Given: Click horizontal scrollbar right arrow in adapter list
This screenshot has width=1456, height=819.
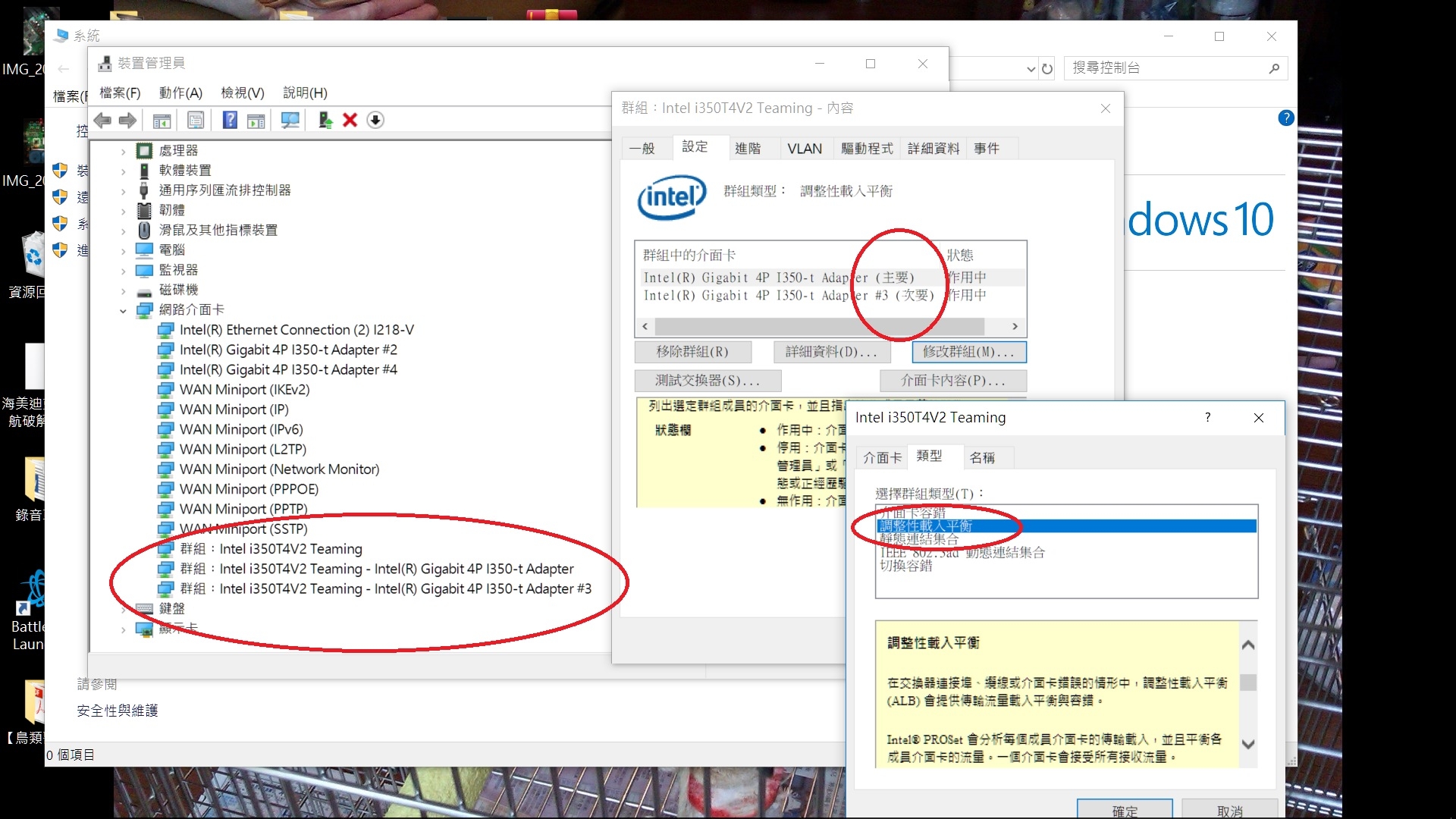Looking at the screenshot, I should [x=1015, y=327].
